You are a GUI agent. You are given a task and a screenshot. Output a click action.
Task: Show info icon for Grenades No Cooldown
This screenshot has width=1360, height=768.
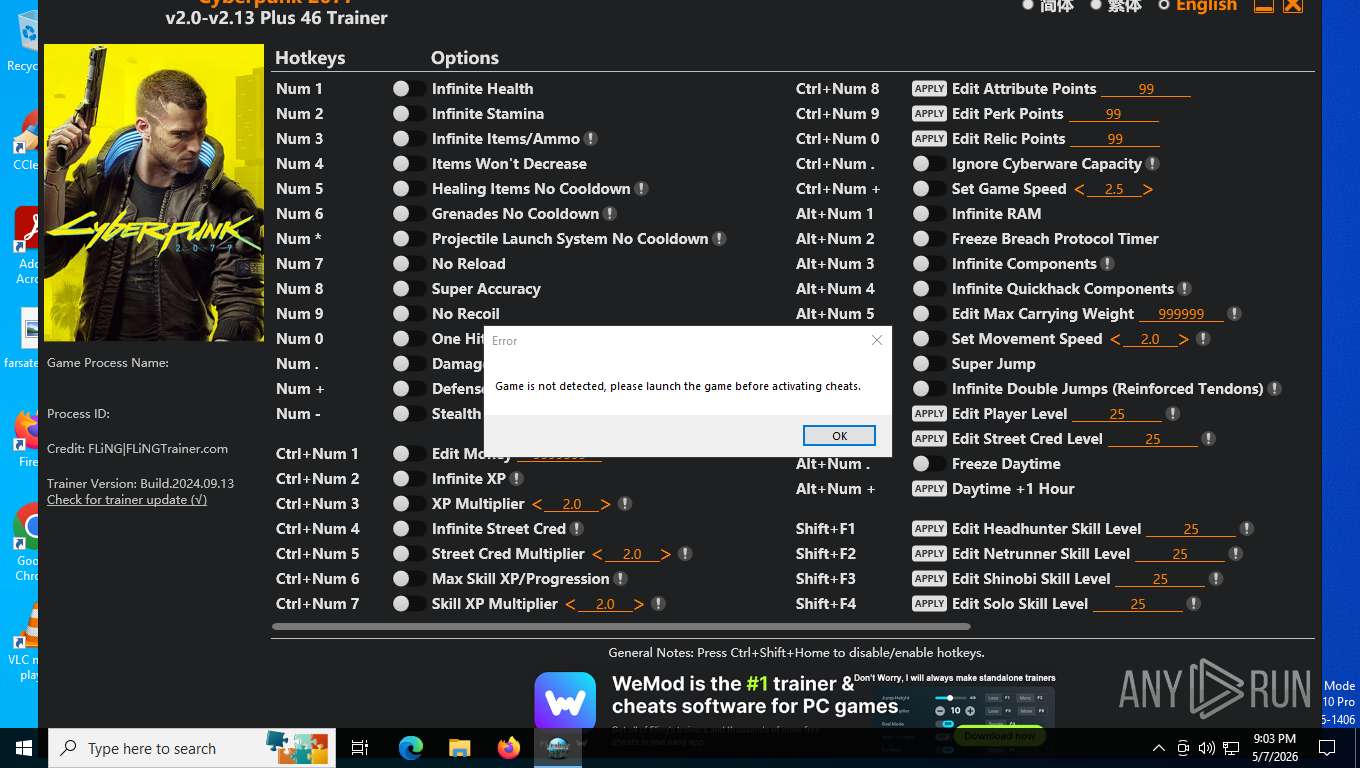(x=610, y=214)
